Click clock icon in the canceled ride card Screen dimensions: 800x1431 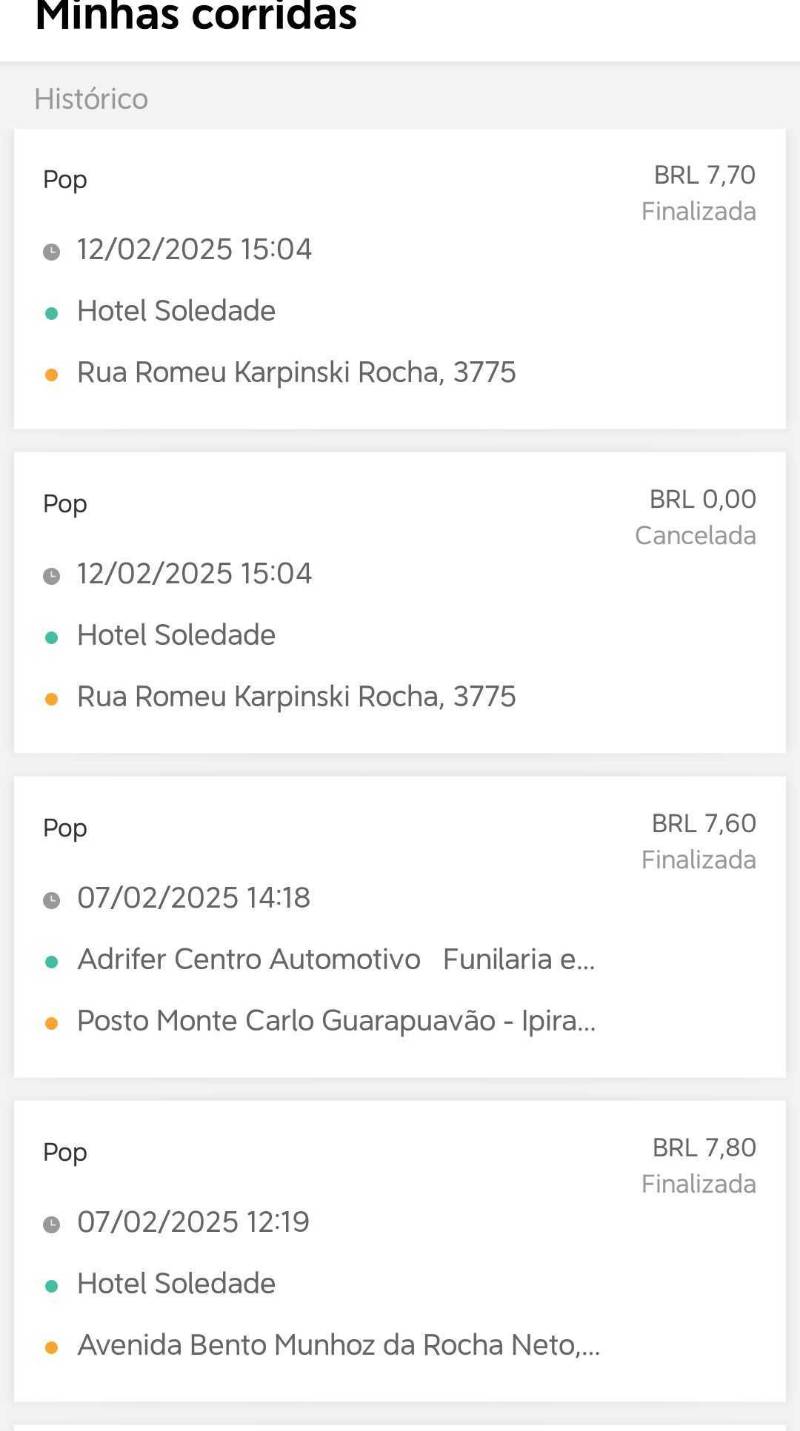[x=52, y=575]
